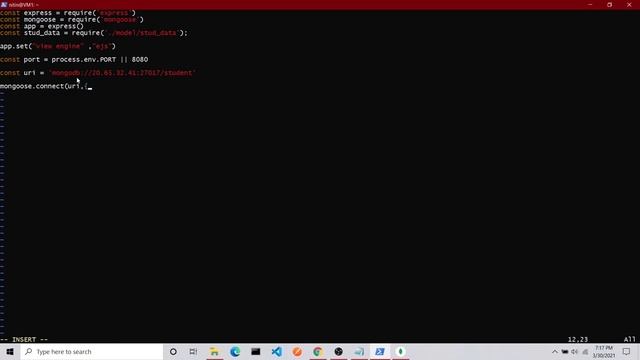Click the 'All' scroll position indicator

click(x=629, y=339)
